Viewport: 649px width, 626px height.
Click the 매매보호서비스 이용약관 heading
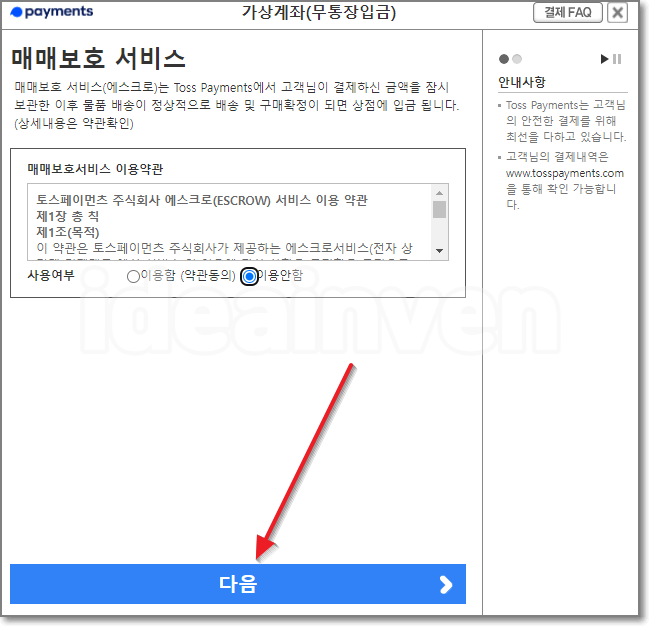click(95, 169)
